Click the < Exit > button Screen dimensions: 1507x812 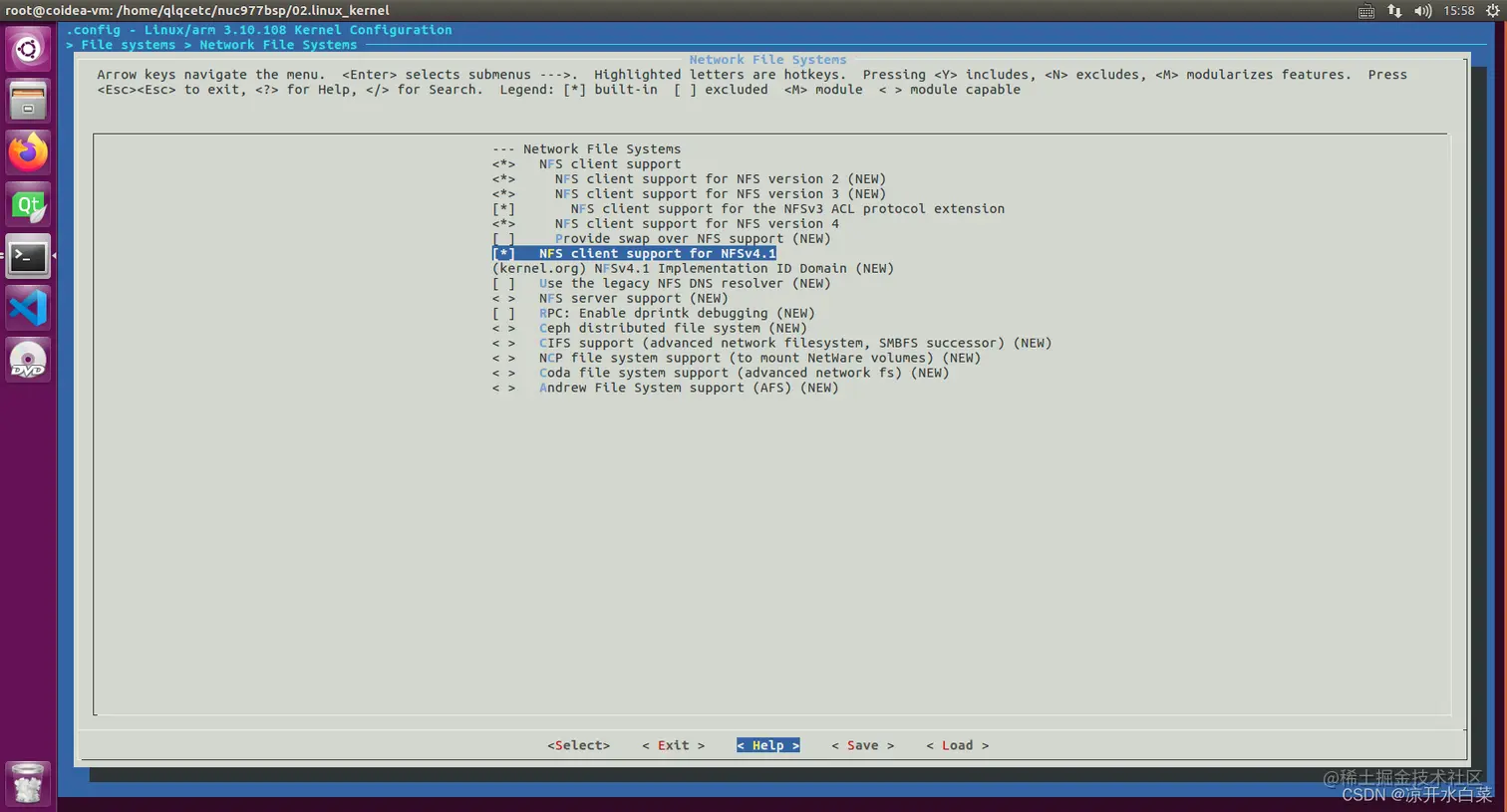(673, 745)
